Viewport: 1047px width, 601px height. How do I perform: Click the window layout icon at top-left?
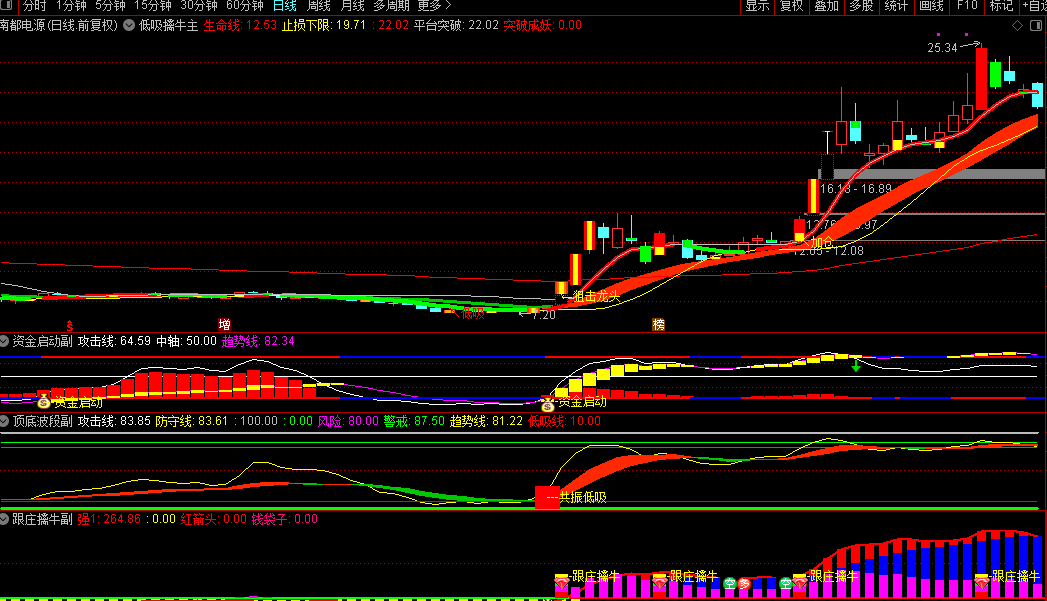[x=7, y=5]
